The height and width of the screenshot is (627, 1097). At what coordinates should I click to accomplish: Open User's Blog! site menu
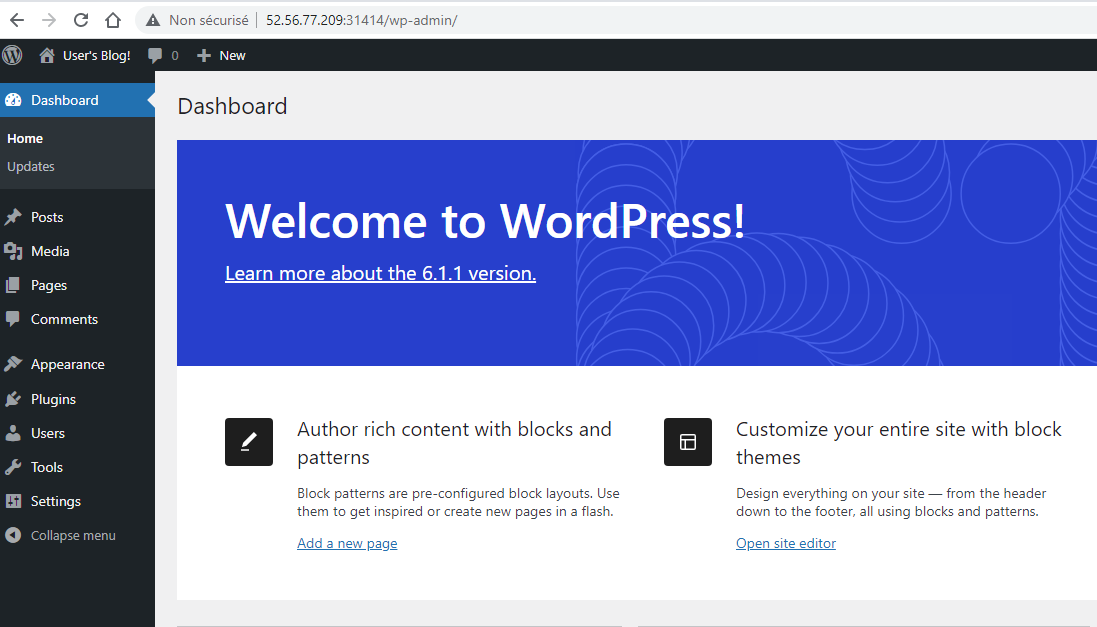tap(86, 56)
